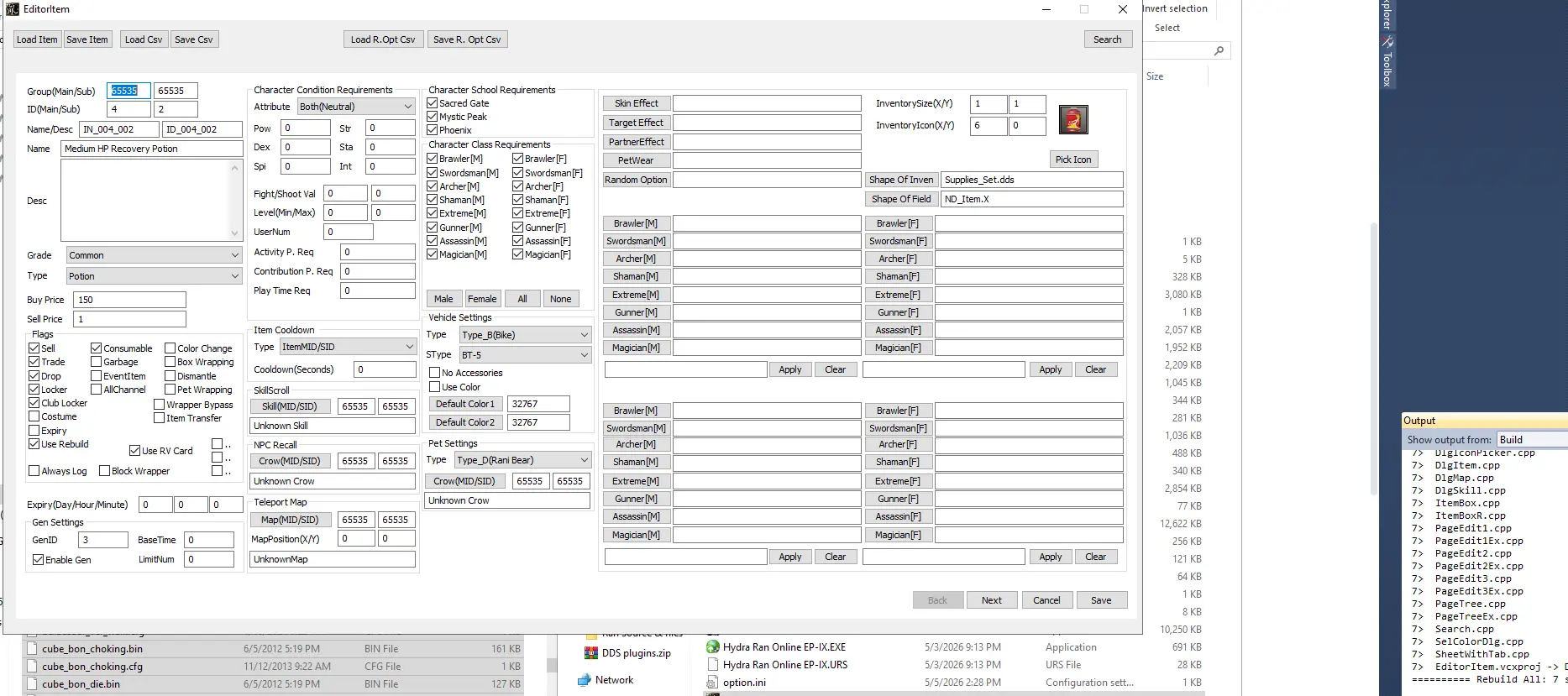Click the Invert selection link in Explorer
Screen dimensions: 1568x696
1174,8
